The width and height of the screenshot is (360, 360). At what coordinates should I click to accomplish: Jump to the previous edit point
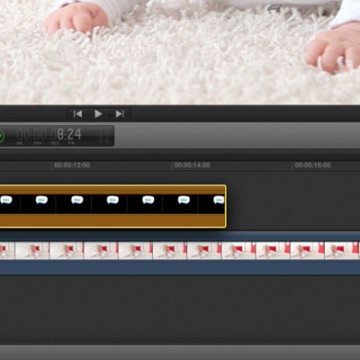click(x=78, y=114)
